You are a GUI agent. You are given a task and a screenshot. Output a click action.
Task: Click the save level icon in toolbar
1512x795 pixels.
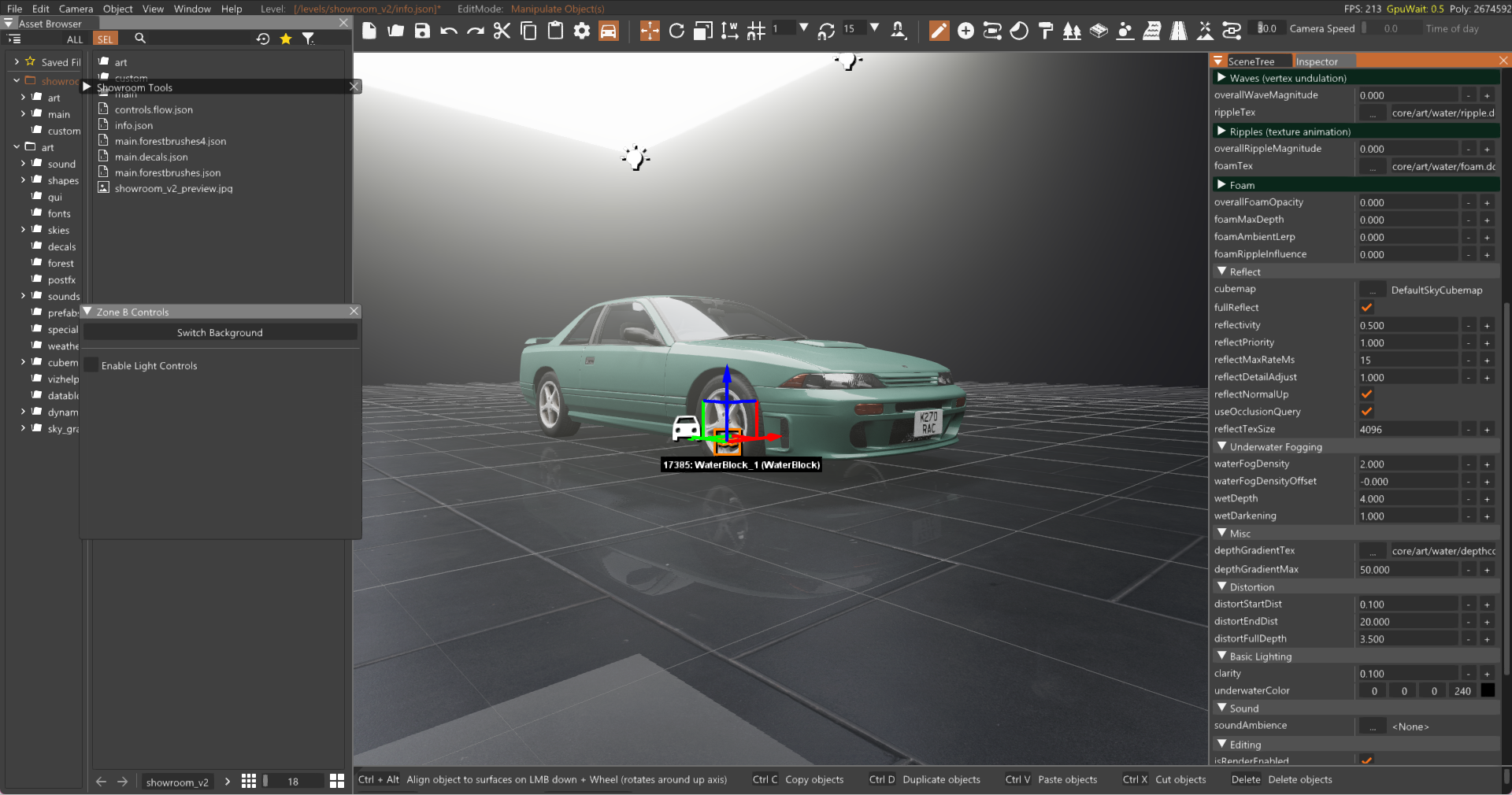point(423,31)
